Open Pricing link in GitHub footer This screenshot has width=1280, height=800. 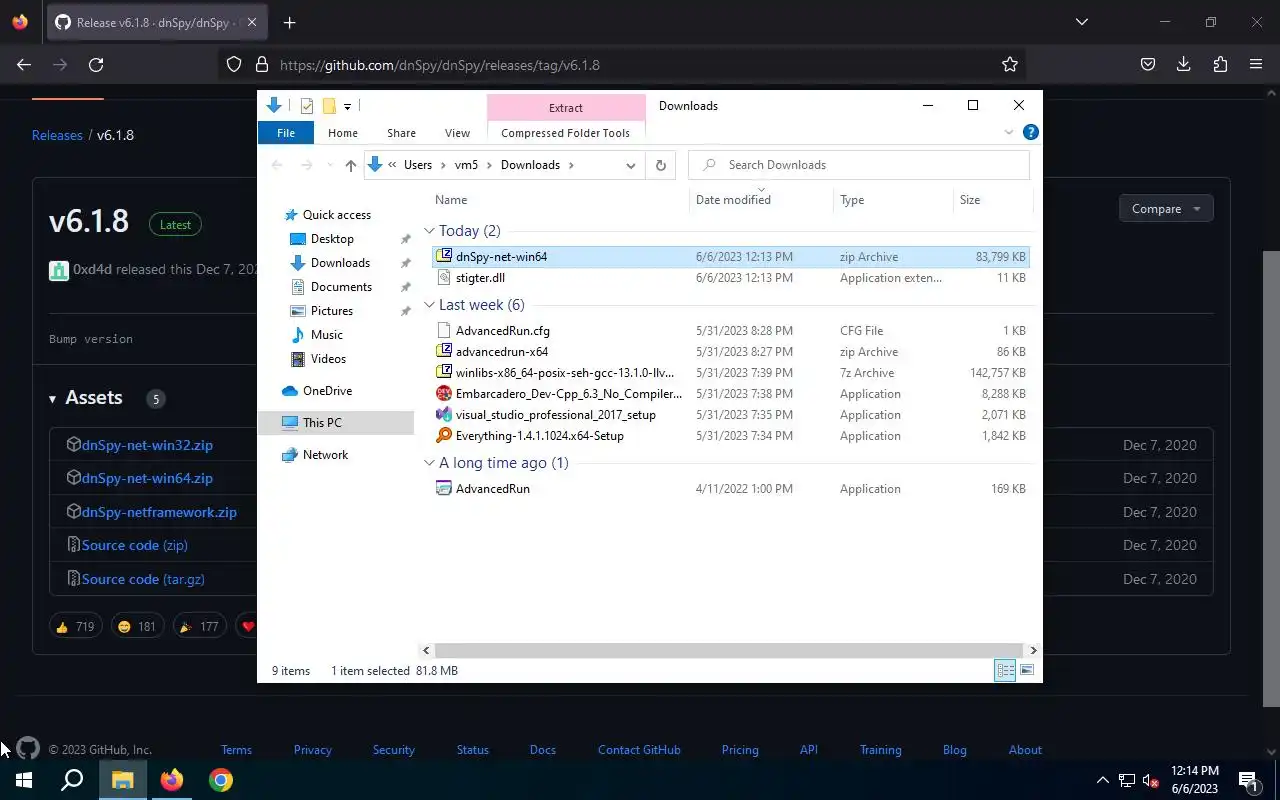740,750
